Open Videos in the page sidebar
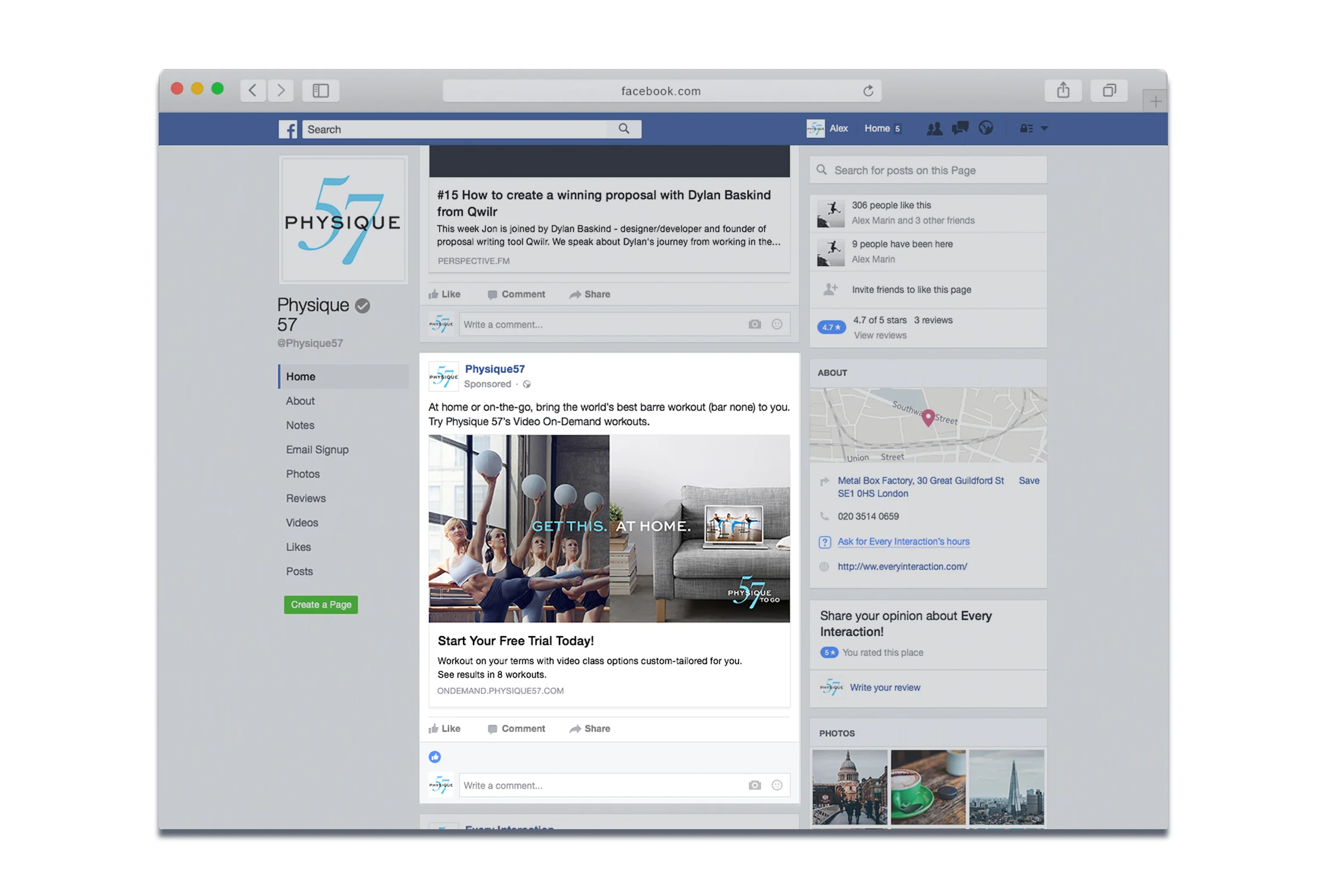Image resolution: width=1326 pixels, height=896 pixels. point(302,523)
